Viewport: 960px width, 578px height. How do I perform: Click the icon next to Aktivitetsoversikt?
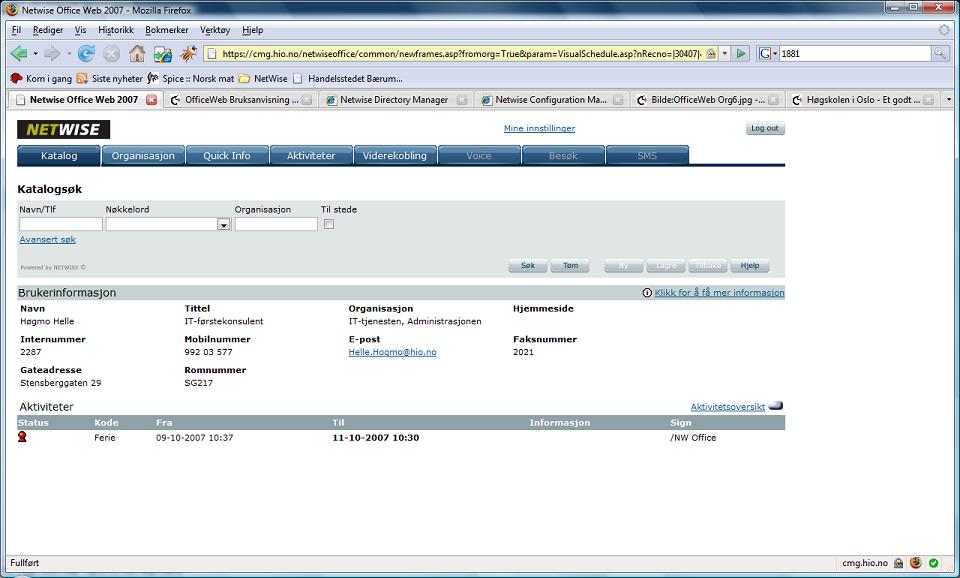click(776, 406)
